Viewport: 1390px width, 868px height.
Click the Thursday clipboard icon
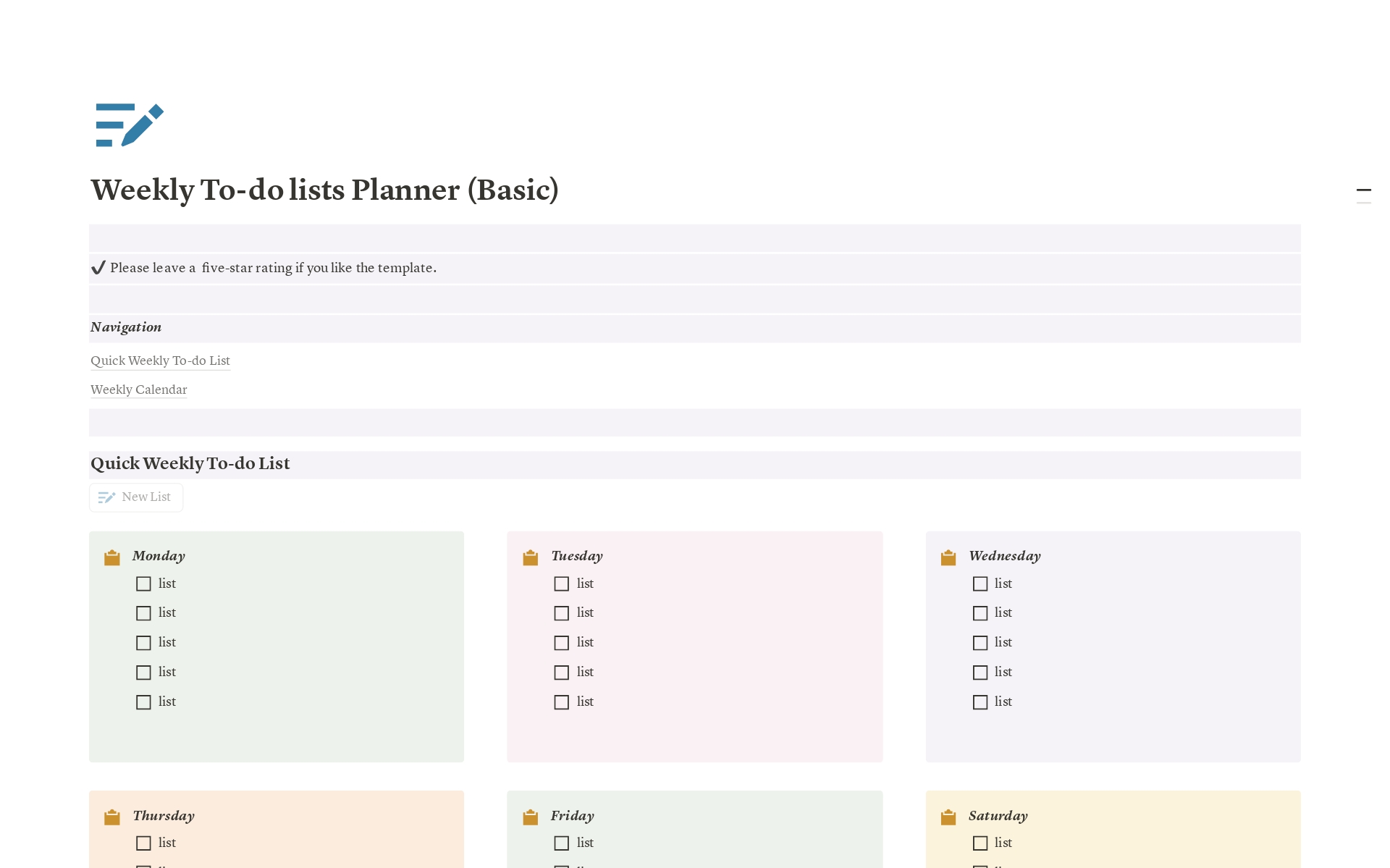[x=112, y=817]
